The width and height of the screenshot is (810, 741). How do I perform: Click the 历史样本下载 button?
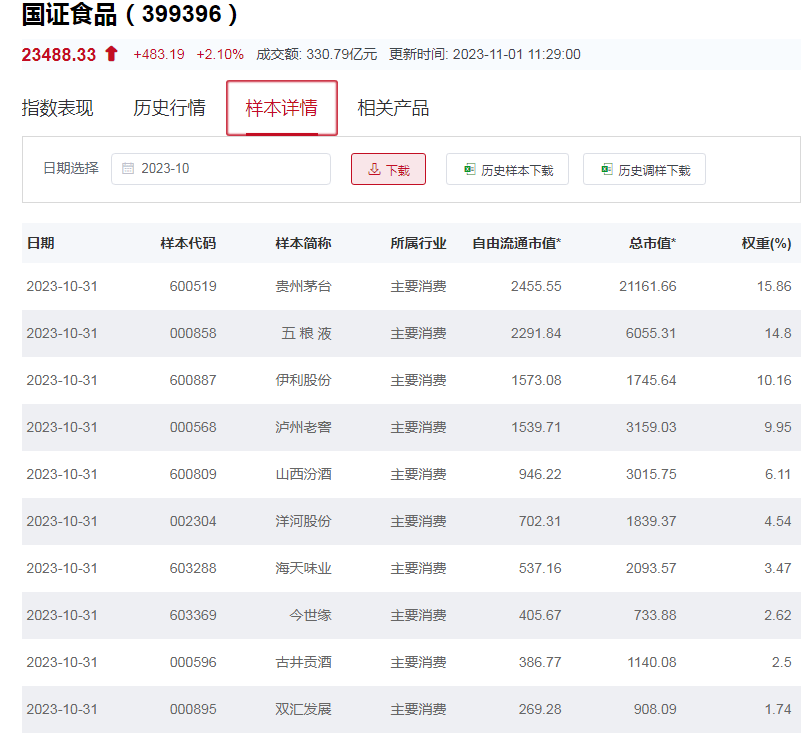507,170
